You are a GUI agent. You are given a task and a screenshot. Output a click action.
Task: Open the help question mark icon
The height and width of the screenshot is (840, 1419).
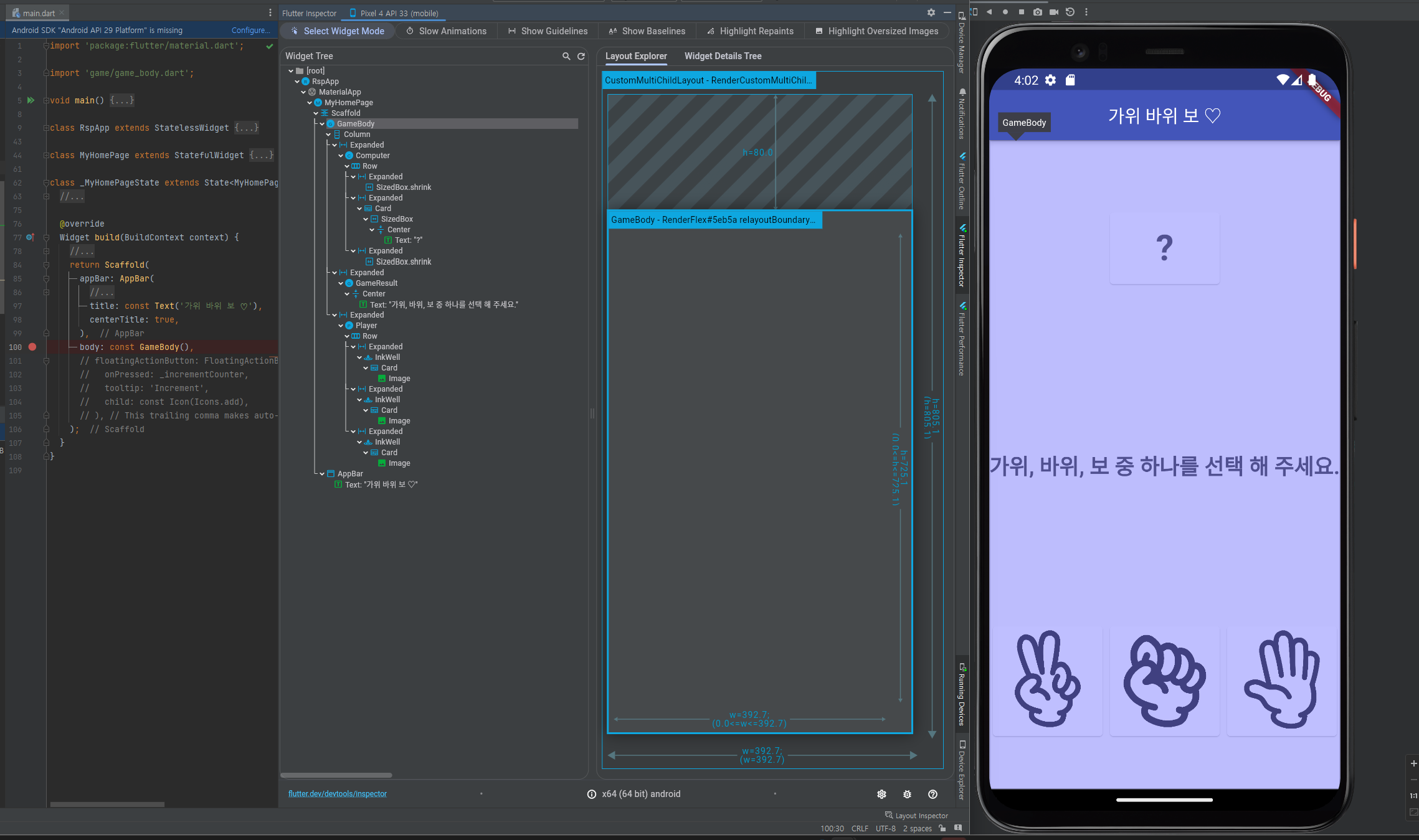click(933, 794)
